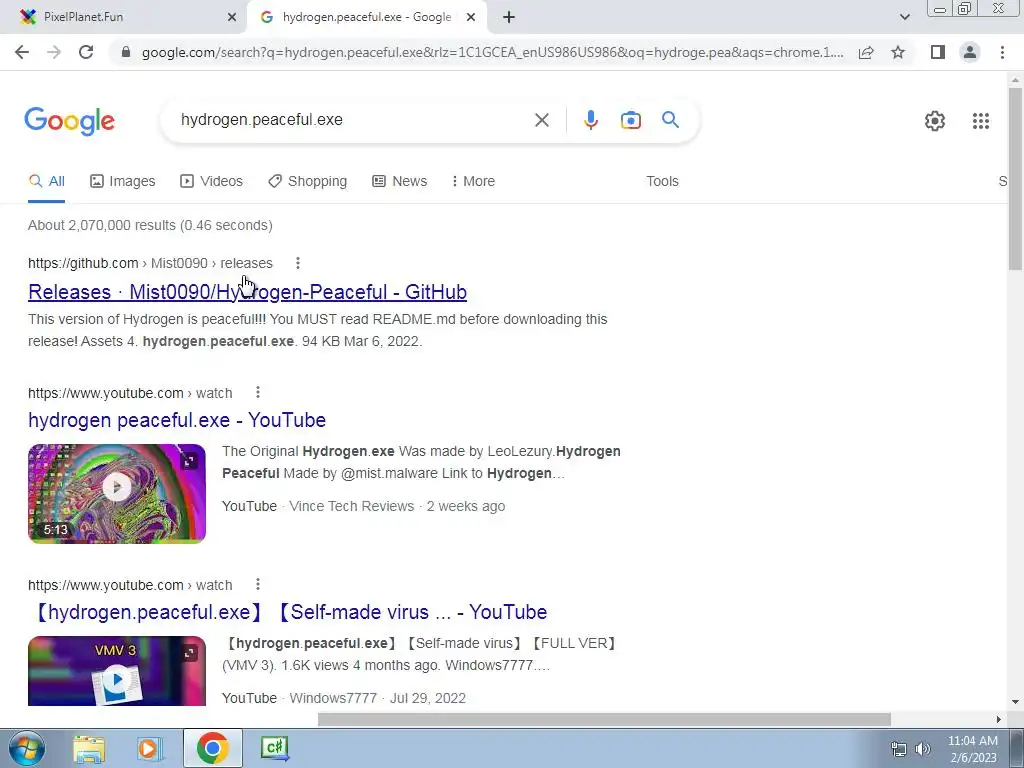The width and height of the screenshot is (1024, 768).
Task: Open the Chrome side panel icon
Action: coord(938,52)
